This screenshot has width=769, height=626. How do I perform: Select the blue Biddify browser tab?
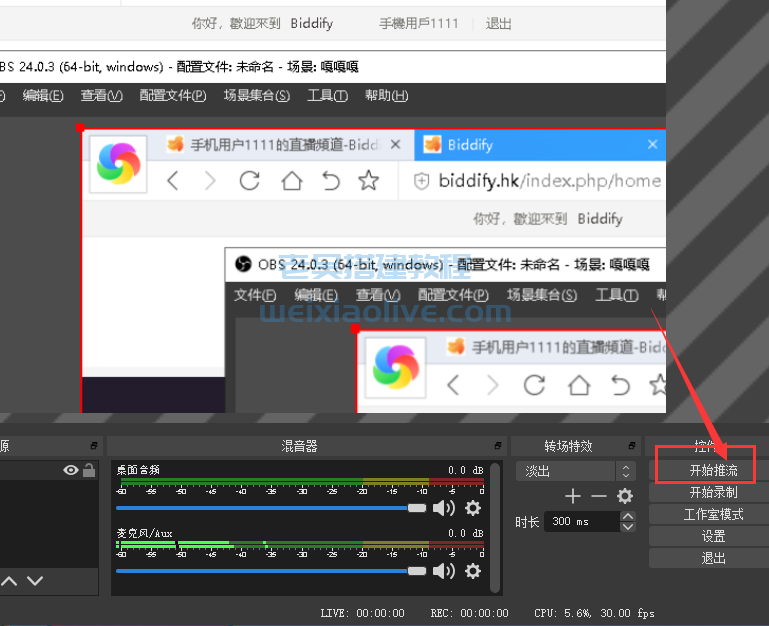540,145
